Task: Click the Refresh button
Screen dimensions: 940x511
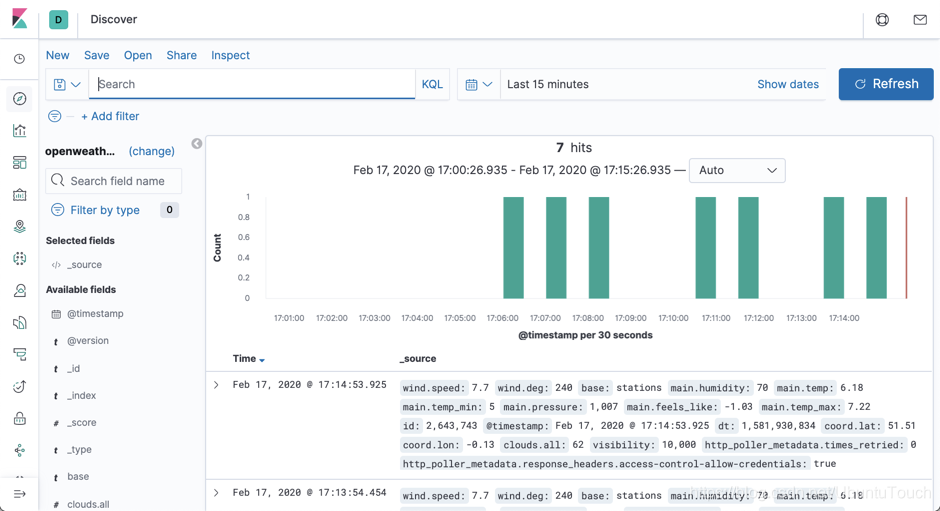Action: point(886,84)
